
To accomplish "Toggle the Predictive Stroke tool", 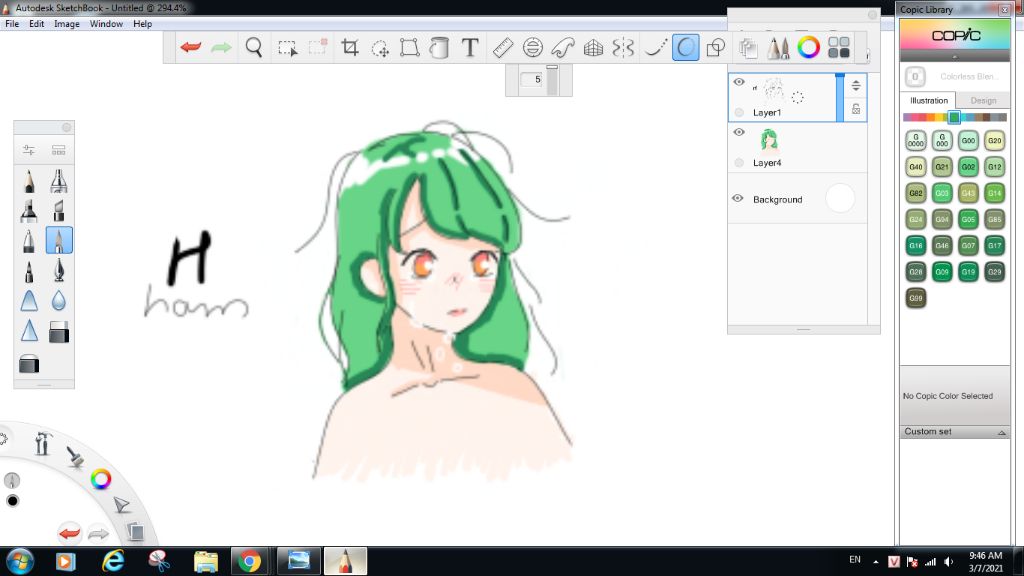I will tap(686, 47).
